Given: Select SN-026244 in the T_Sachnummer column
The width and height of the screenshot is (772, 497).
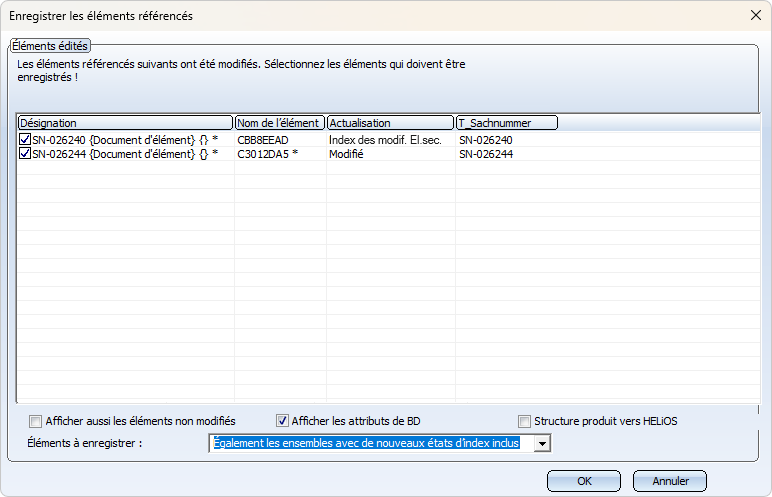Looking at the screenshot, I should click(486, 154).
